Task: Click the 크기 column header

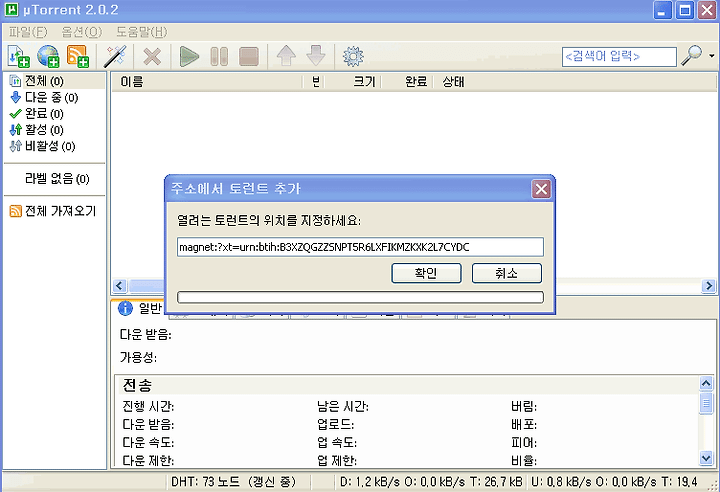Action: (354, 82)
